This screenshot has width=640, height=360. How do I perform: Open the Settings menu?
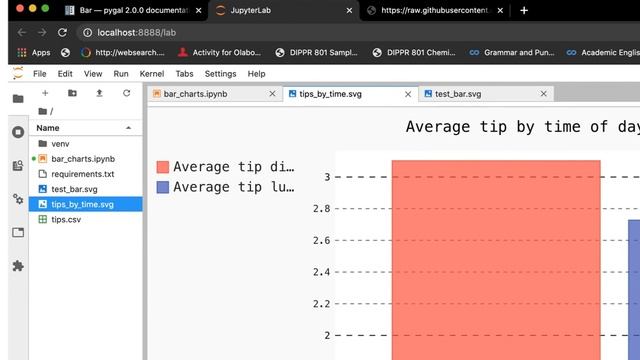tap(220, 74)
